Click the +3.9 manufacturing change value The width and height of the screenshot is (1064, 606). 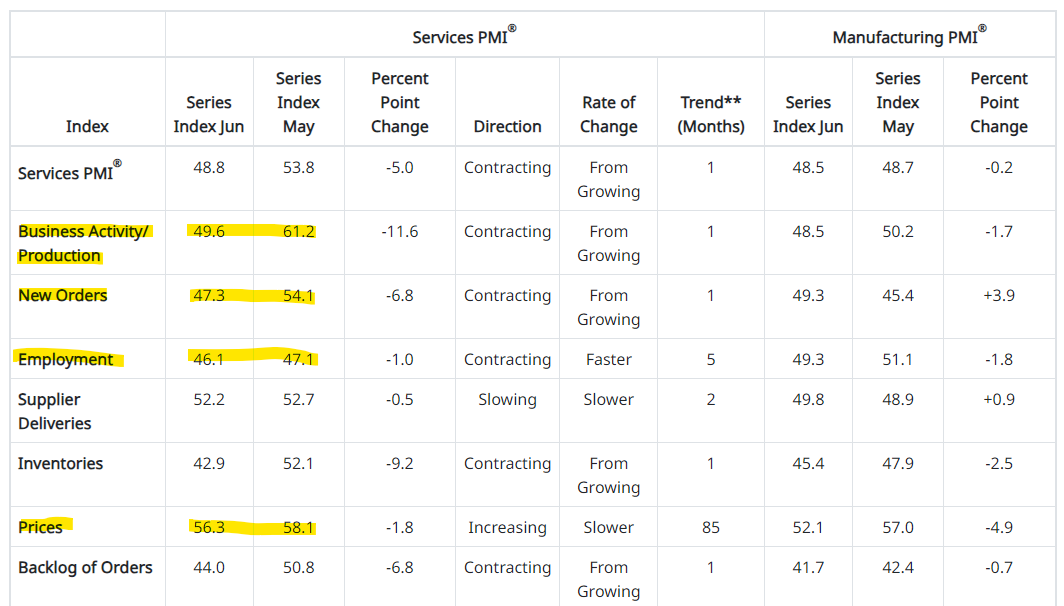pos(998,295)
